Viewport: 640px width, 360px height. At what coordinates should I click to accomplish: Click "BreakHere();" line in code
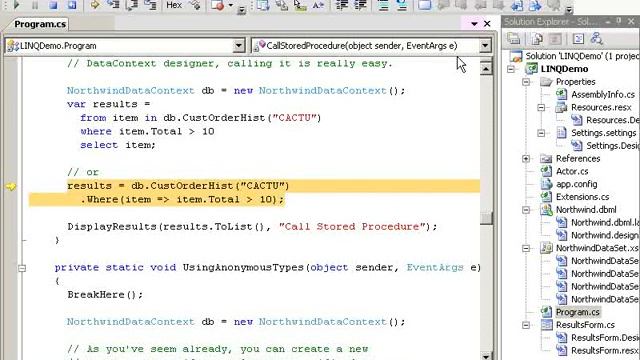(105, 295)
